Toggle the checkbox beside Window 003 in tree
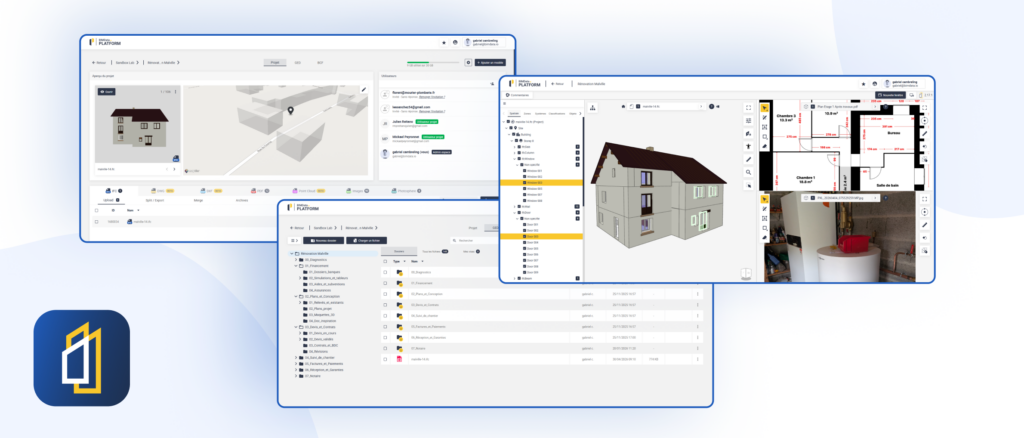Image resolution: width=1024 pixels, height=438 pixels. coord(524,183)
